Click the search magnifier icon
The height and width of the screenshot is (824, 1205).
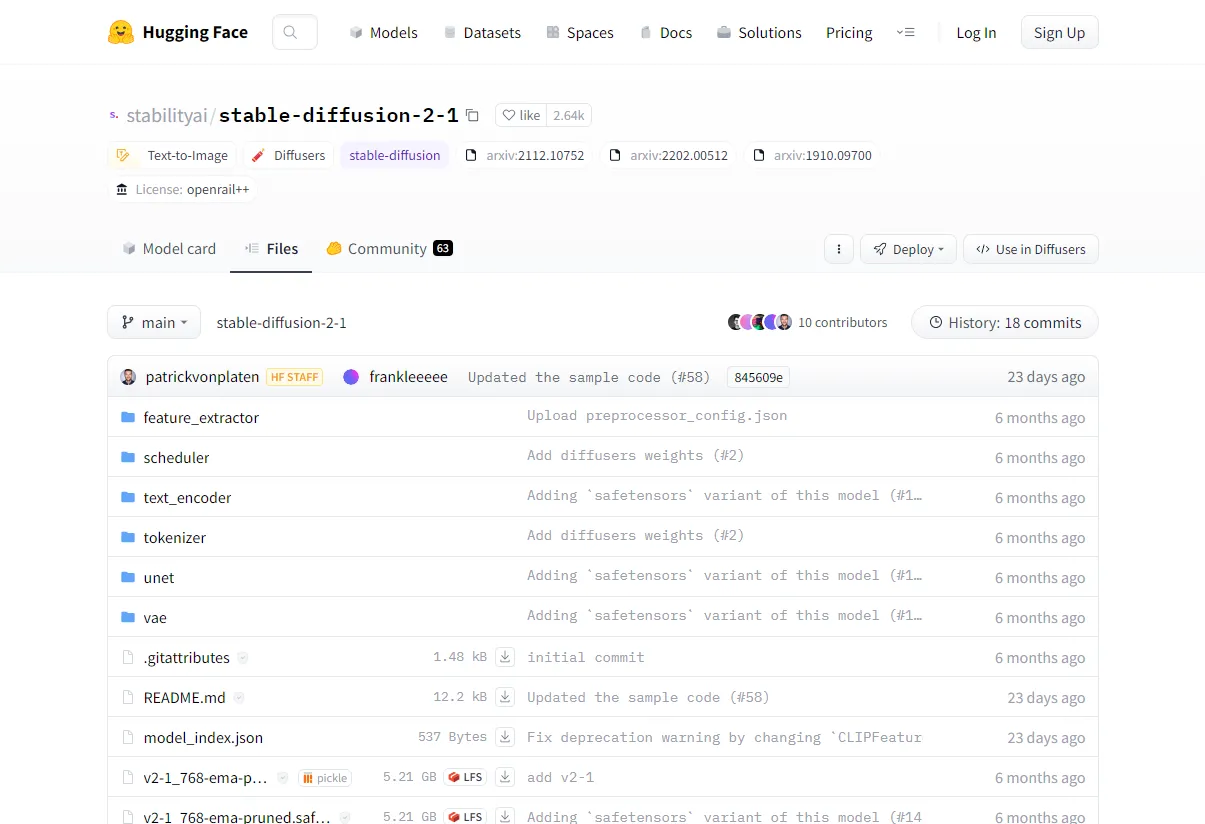(x=291, y=32)
